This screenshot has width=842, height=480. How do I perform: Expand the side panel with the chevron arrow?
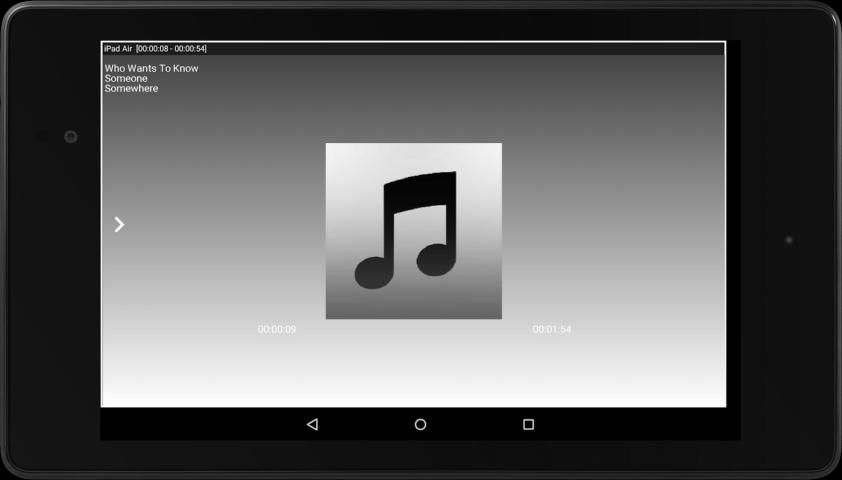(x=119, y=225)
